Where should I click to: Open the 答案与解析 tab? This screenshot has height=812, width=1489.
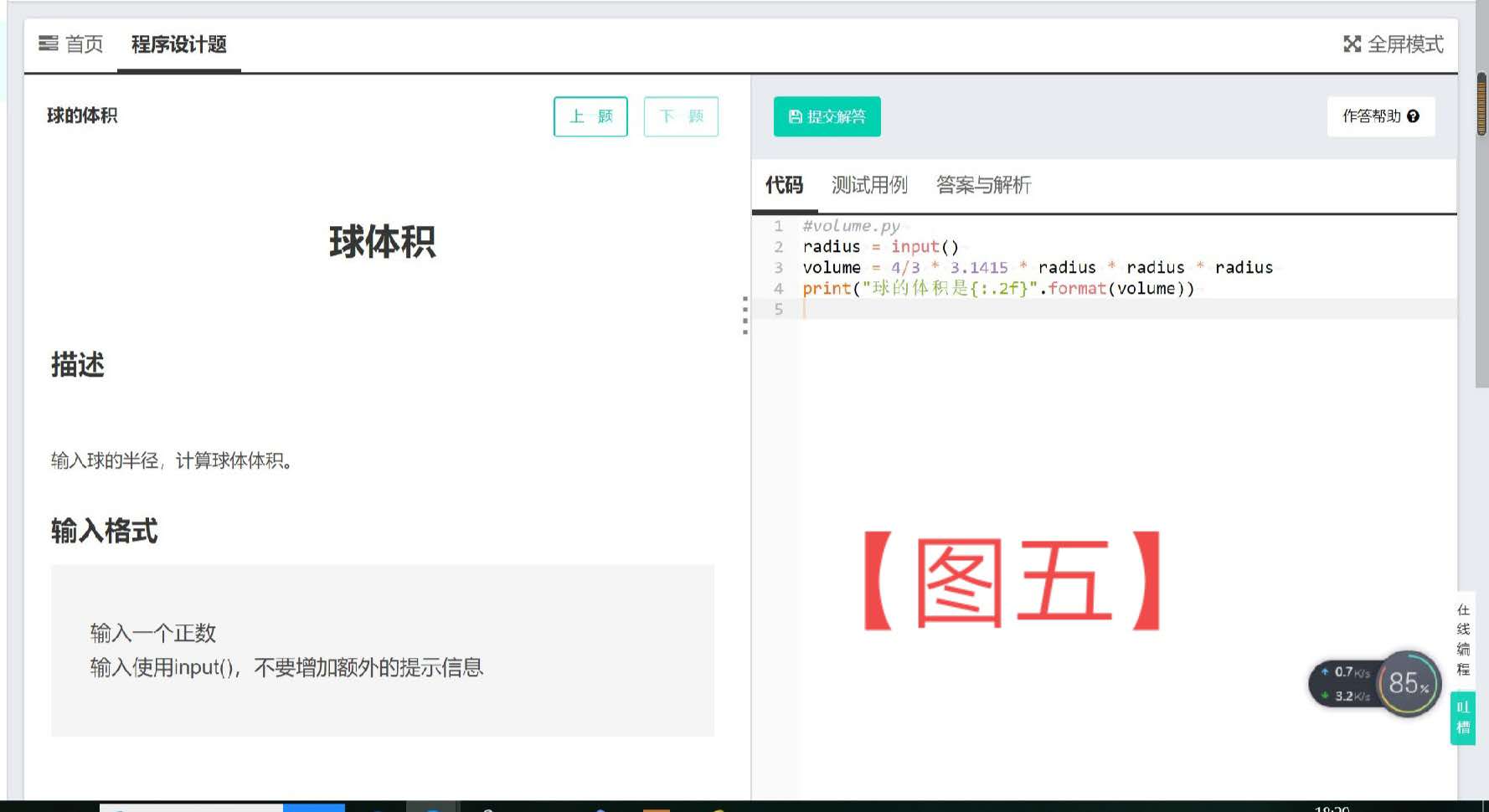[983, 185]
